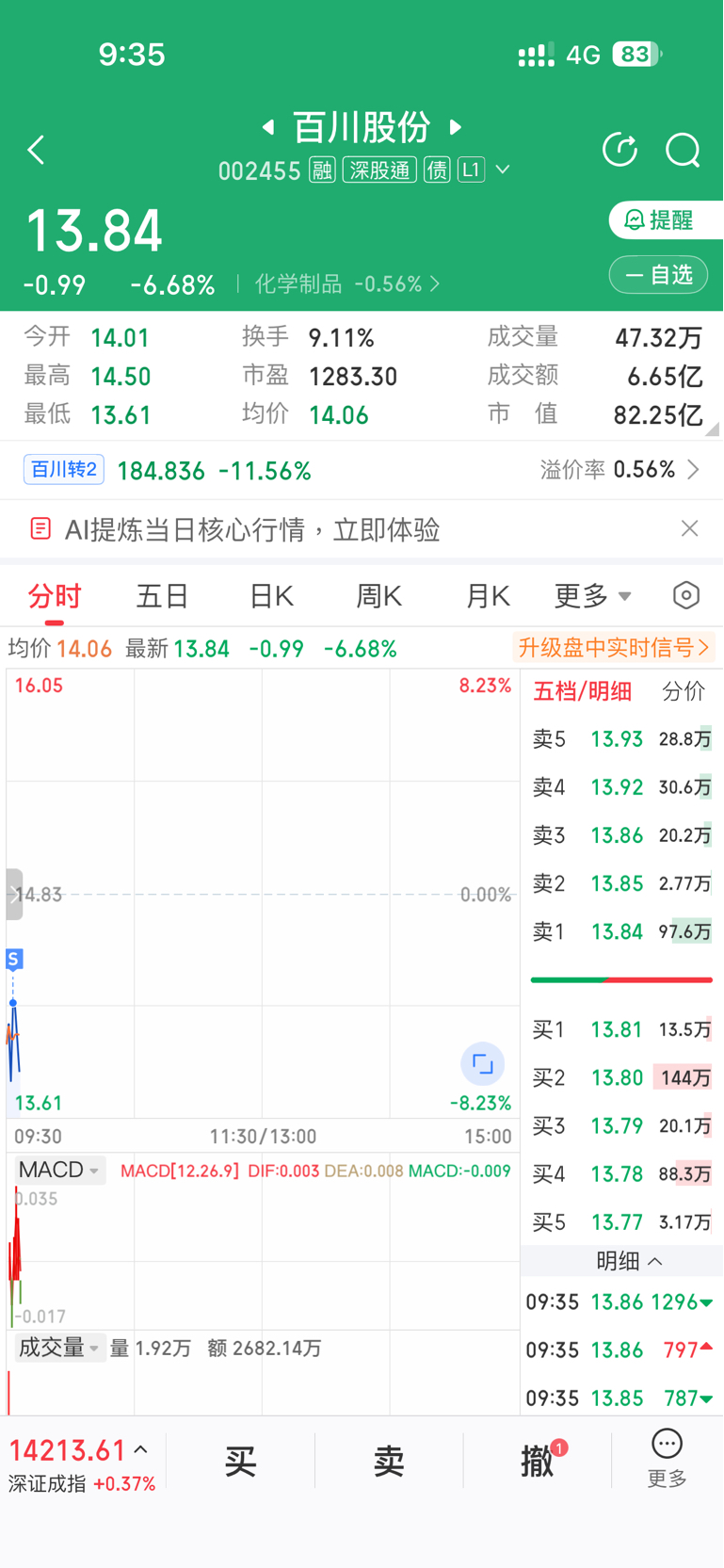
Task: Open the 更多 chart period dropdown
Action: [592, 596]
